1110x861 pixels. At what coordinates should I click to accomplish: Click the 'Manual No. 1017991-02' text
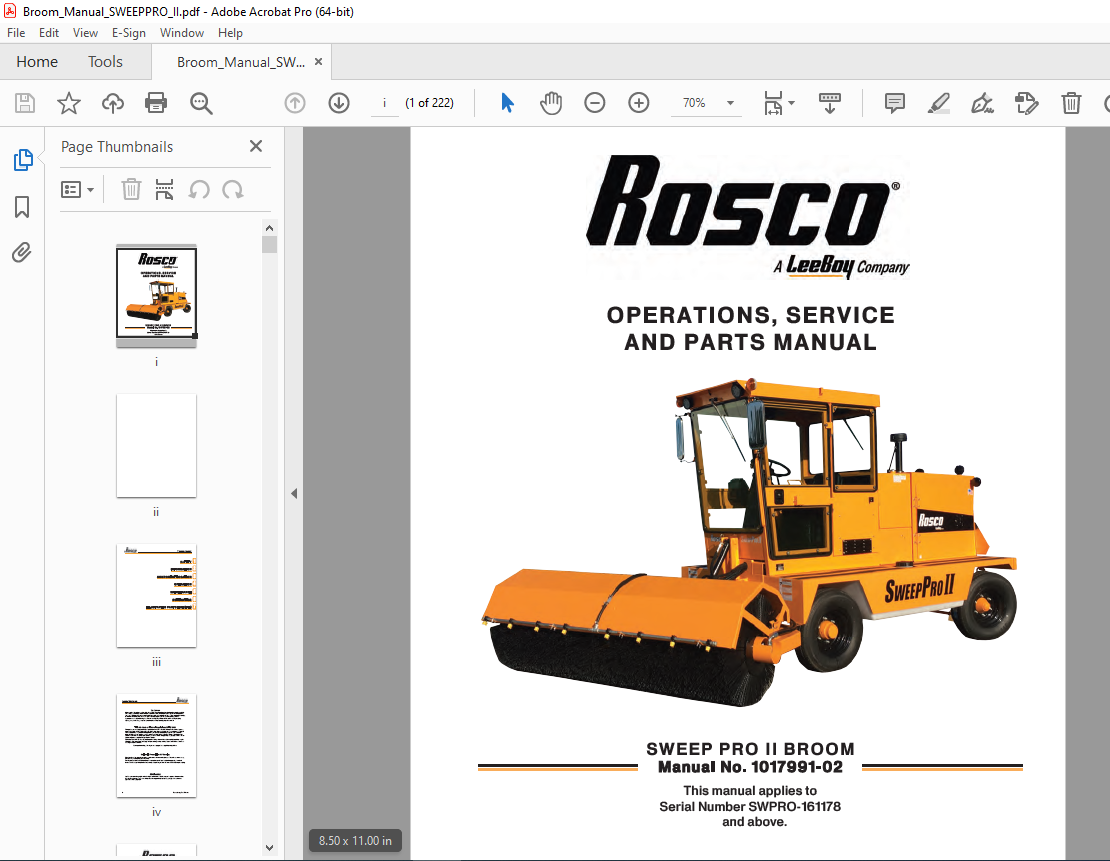pyautogui.click(x=750, y=767)
